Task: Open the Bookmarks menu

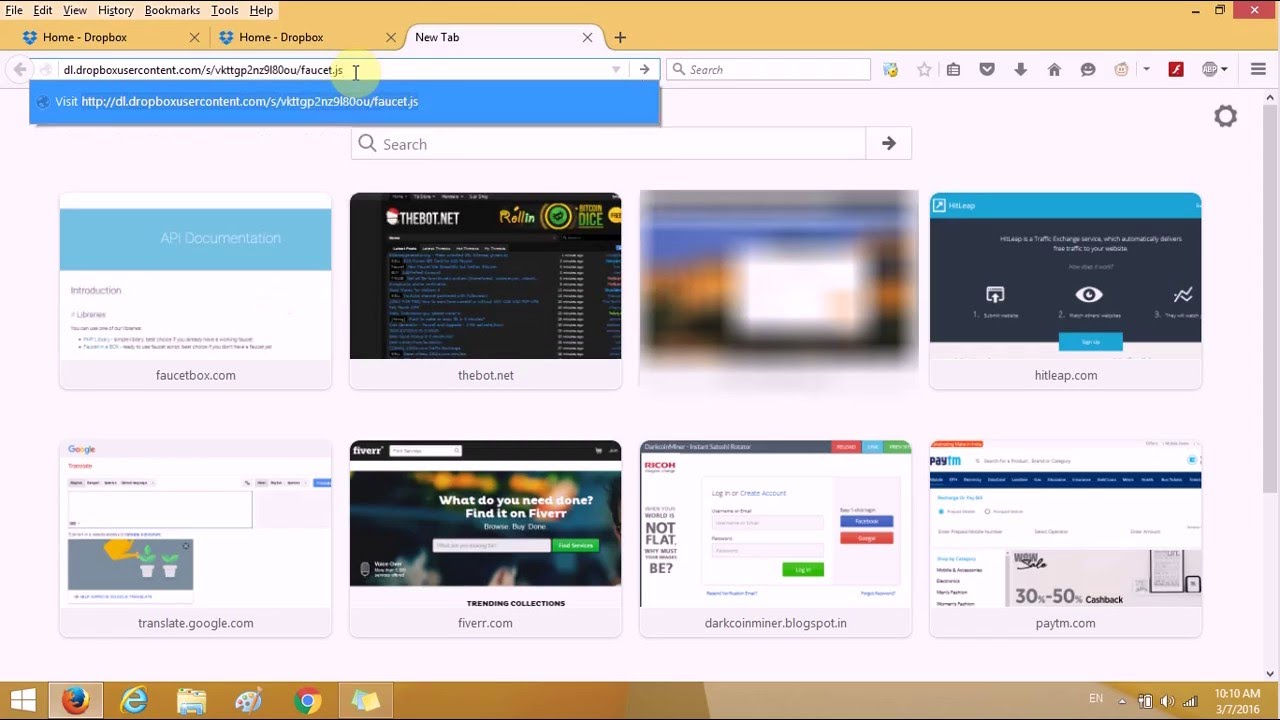Action: (172, 10)
